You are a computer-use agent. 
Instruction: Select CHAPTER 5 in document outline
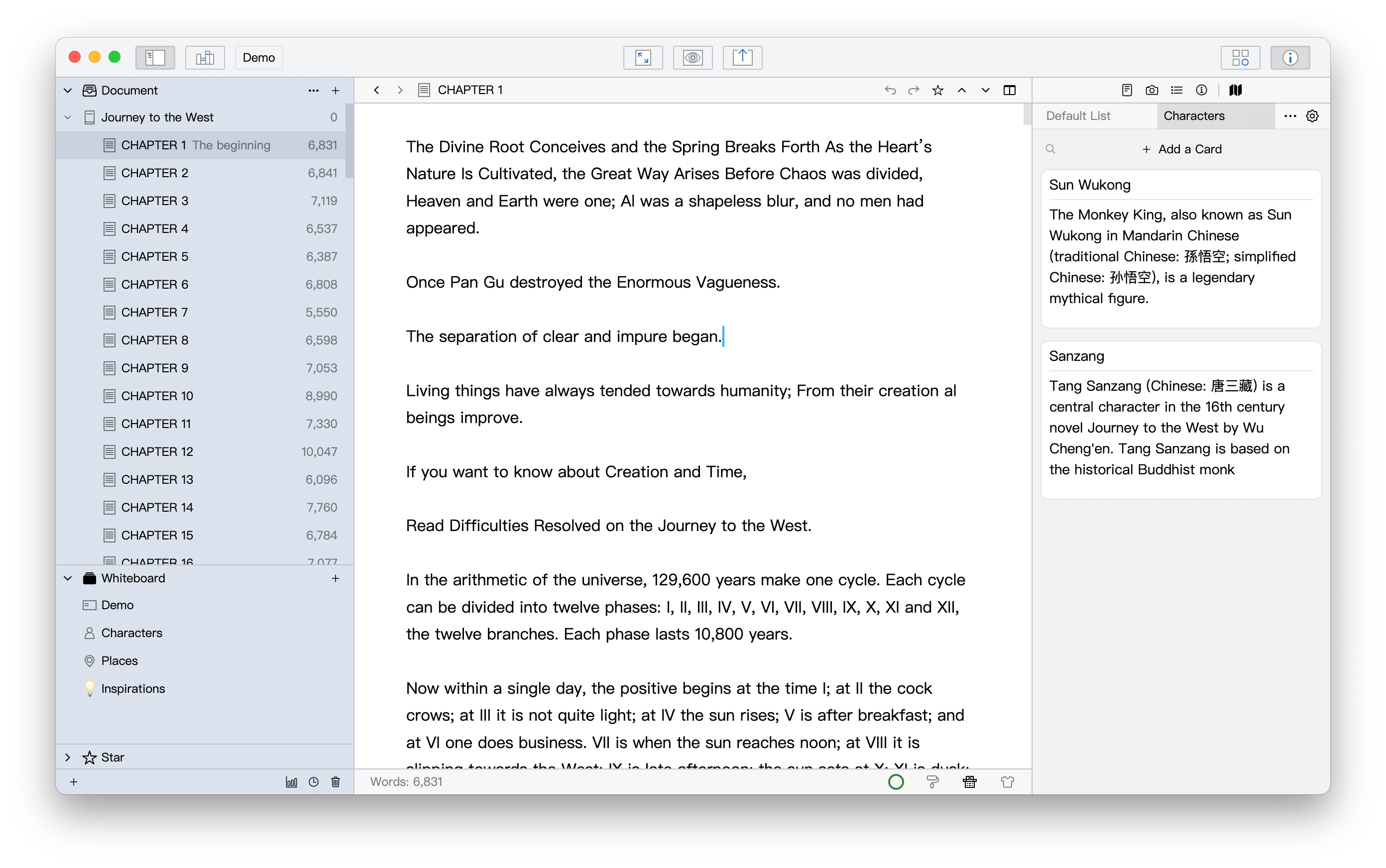click(x=155, y=256)
